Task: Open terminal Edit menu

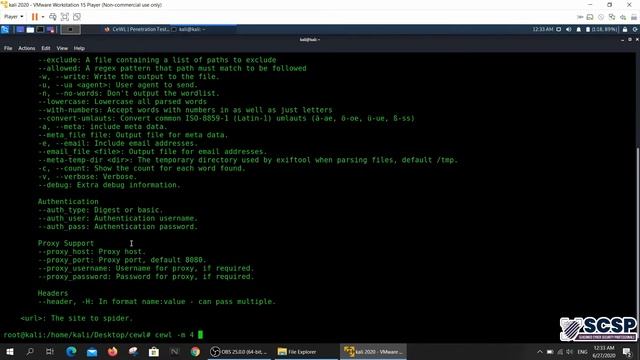Action: (x=46, y=48)
